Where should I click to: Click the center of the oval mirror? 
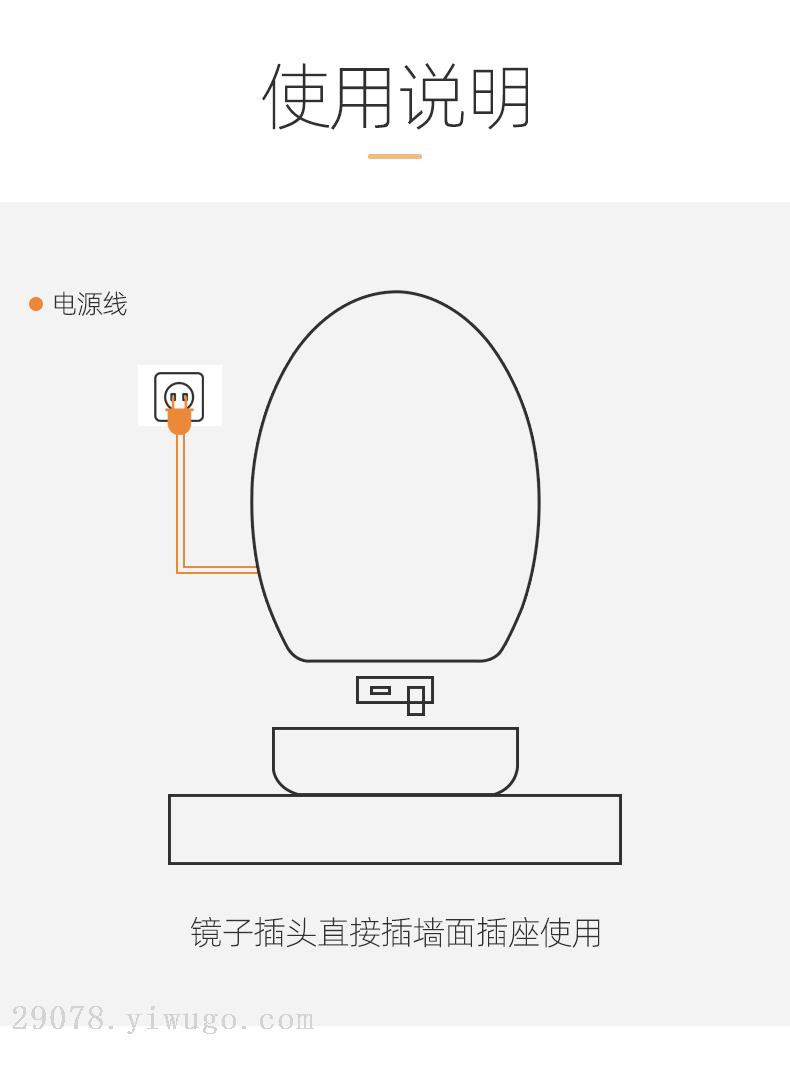click(395, 477)
